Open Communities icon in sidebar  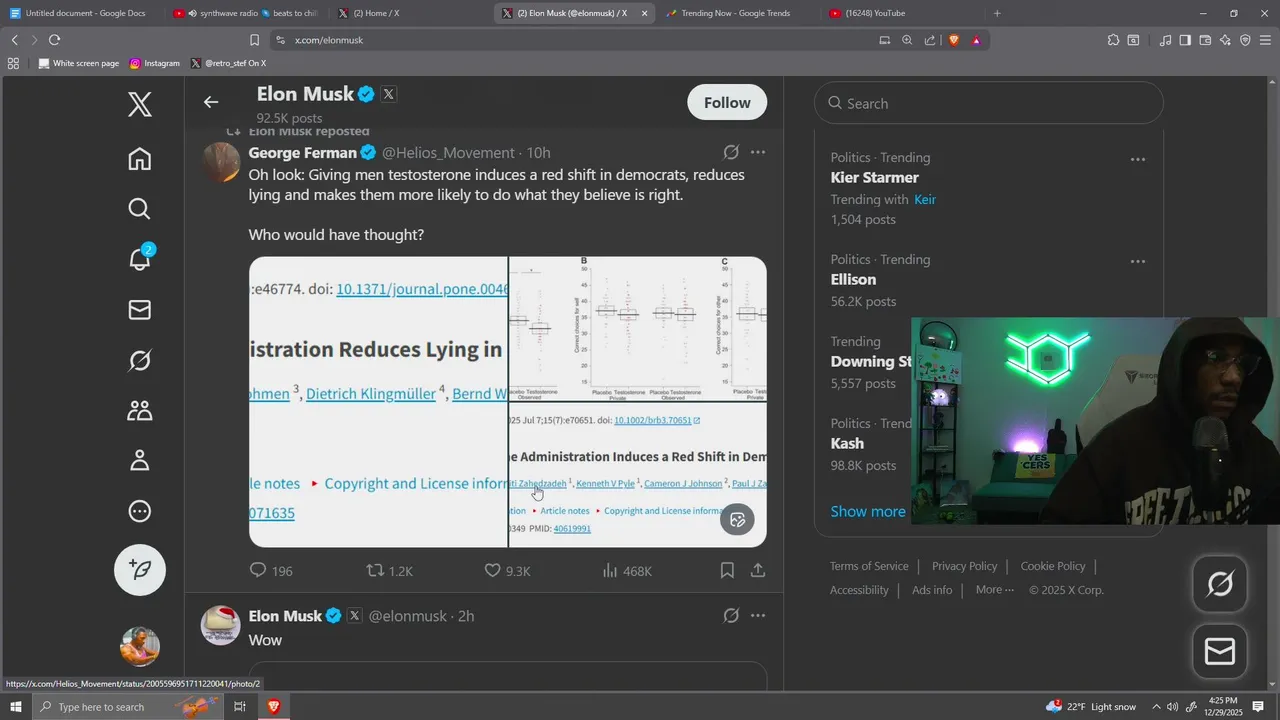pyautogui.click(x=140, y=410)
